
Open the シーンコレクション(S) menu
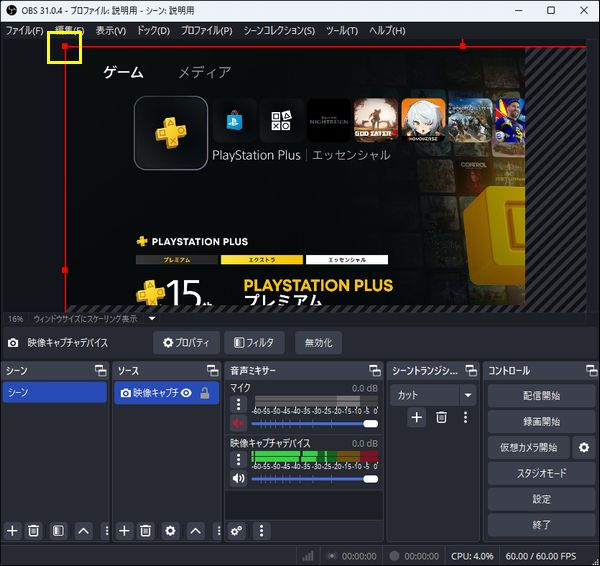click(x=279, y=31)
